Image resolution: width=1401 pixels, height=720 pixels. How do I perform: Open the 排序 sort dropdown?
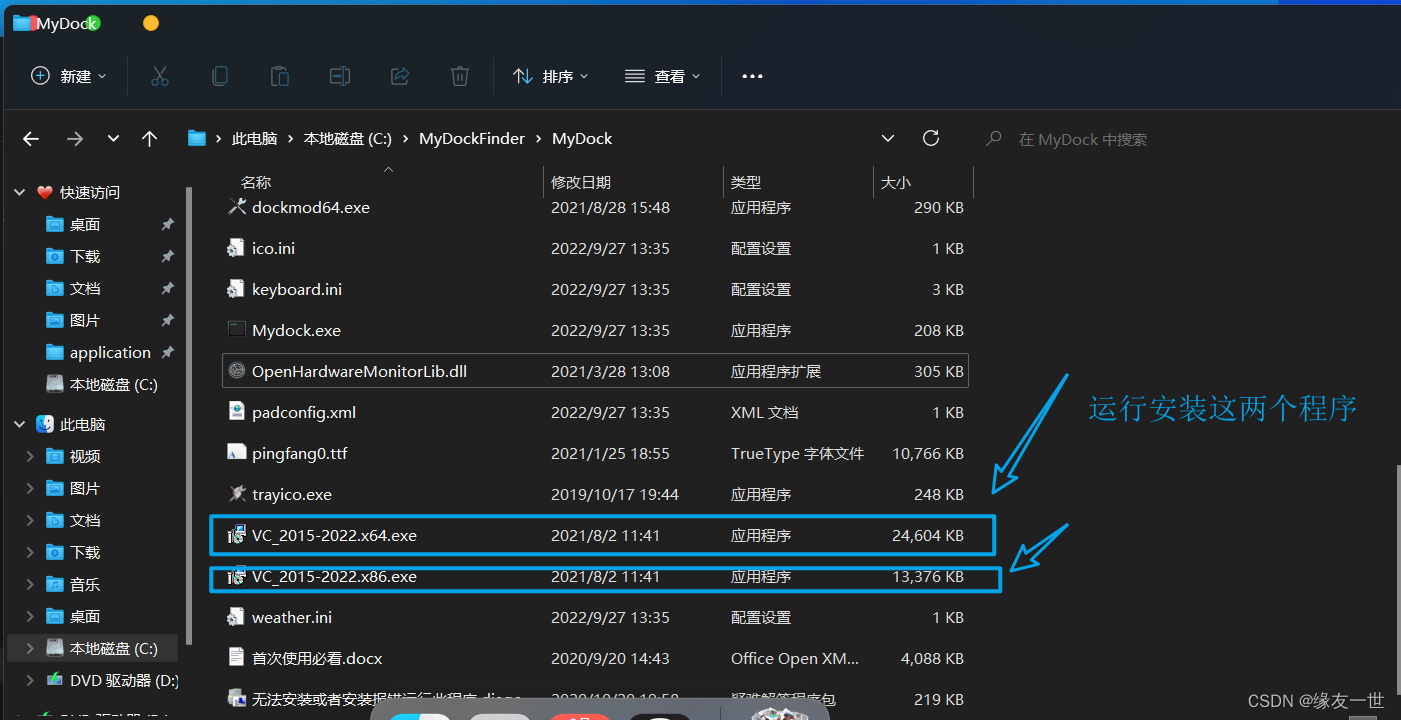click(x=550, y=76)
